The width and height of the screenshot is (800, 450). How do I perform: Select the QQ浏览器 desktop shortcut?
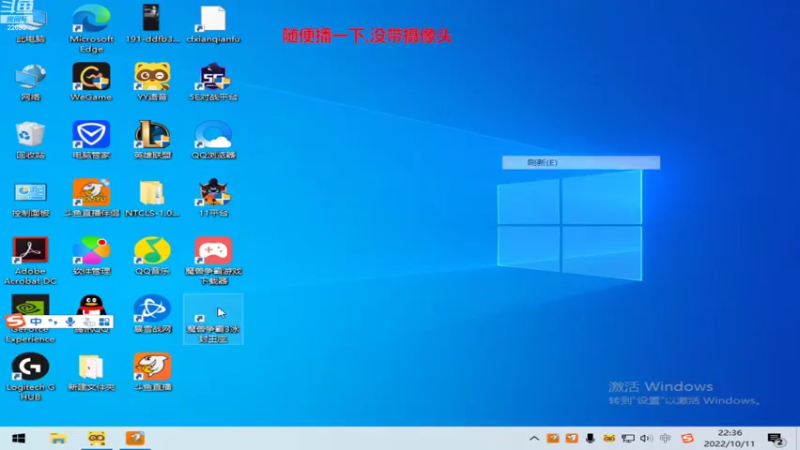pyautogui.click(x=213, y=140)
